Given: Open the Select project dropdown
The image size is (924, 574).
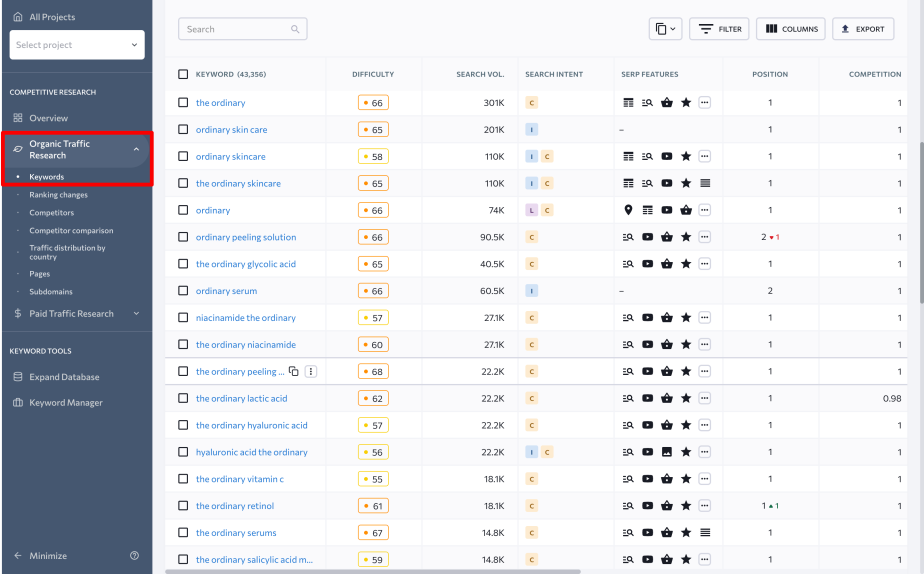Looking at the screenshot, I should [x=77, y=45].
